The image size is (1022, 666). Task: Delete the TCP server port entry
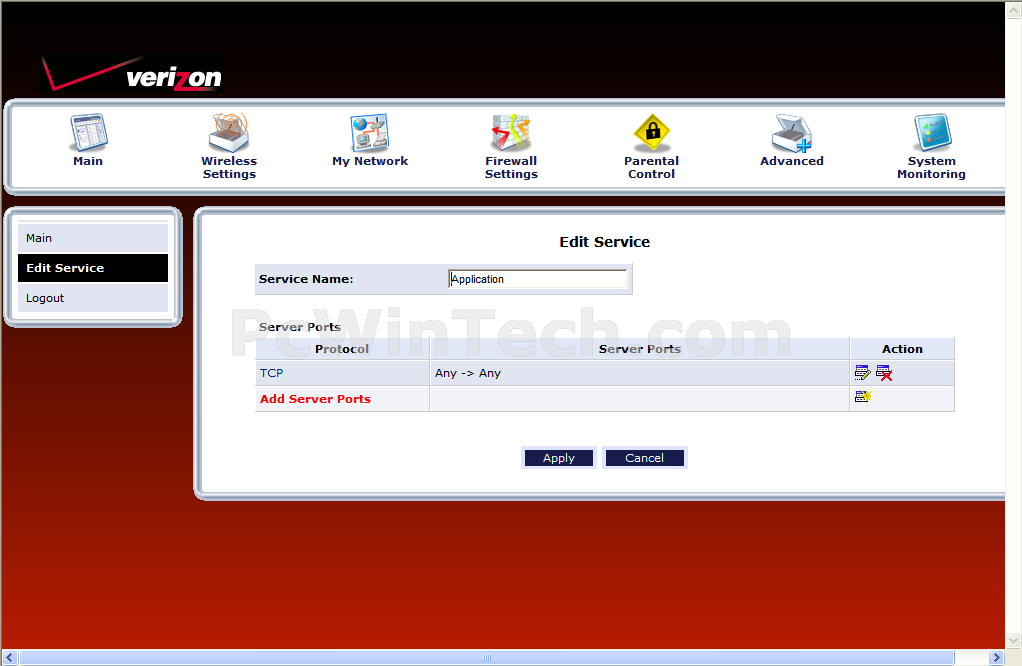click(x=884, y=373)
